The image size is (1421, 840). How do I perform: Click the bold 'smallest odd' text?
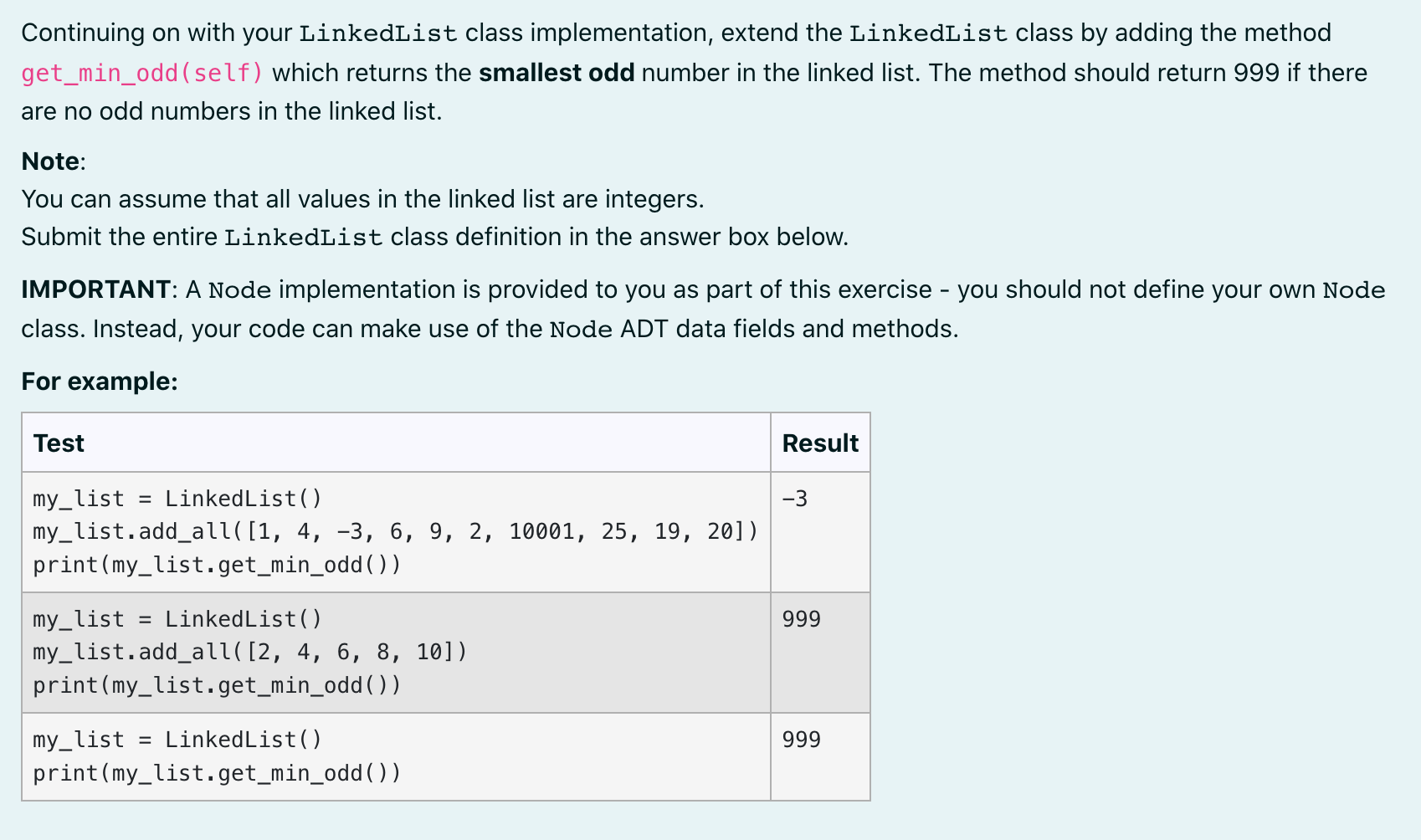point(557,73)
